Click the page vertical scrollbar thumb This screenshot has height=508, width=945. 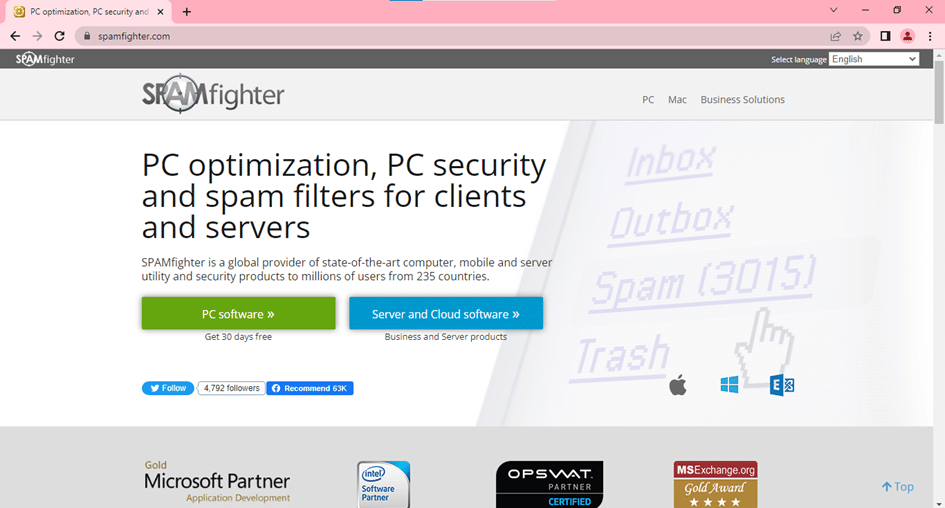point(939,92)
